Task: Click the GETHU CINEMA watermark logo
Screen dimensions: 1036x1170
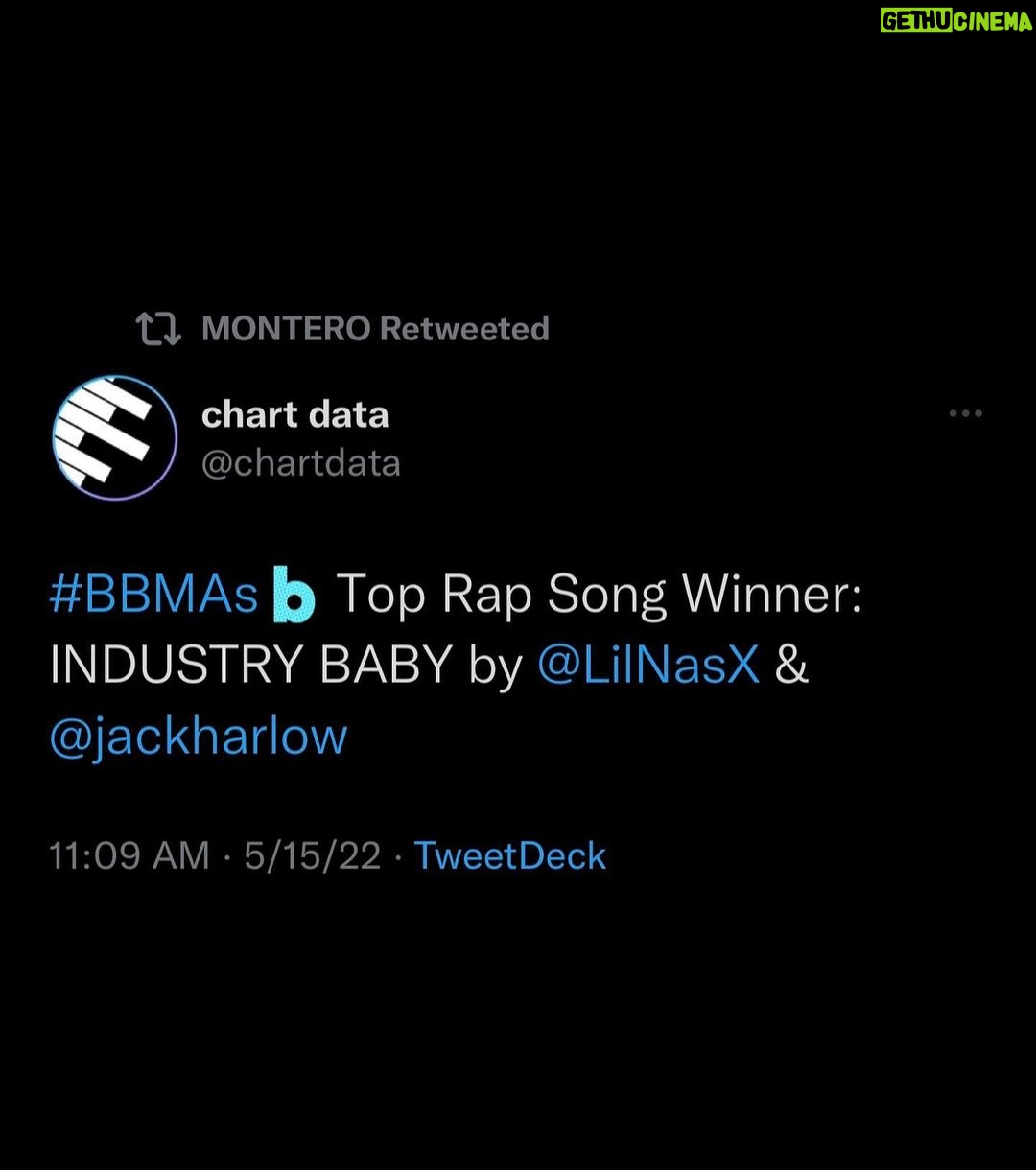Action: [x=955, y=21]
